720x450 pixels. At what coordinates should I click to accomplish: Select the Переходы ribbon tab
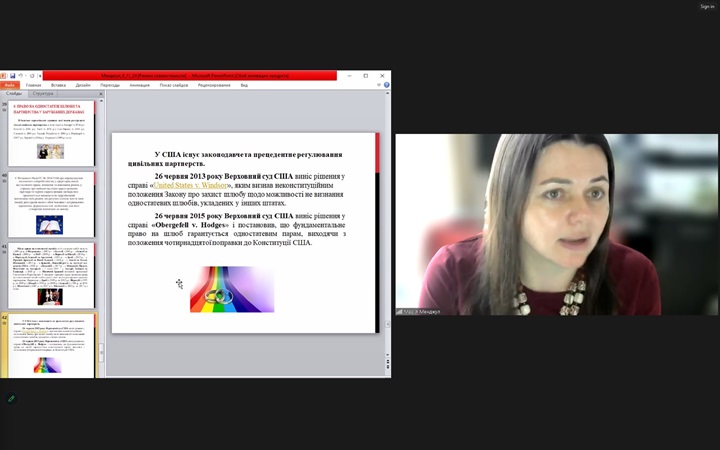110,85
